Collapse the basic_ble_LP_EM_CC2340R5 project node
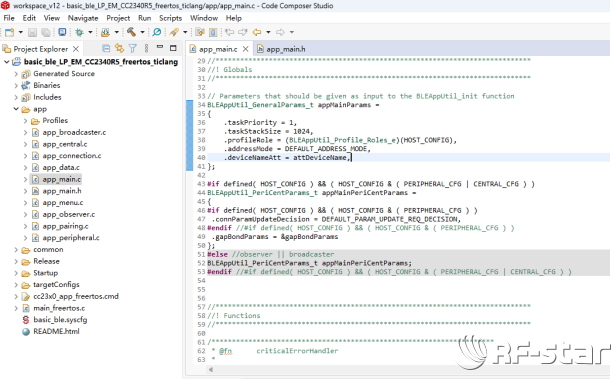Viewport: 611px width, 379px height. tap(7, 62)
